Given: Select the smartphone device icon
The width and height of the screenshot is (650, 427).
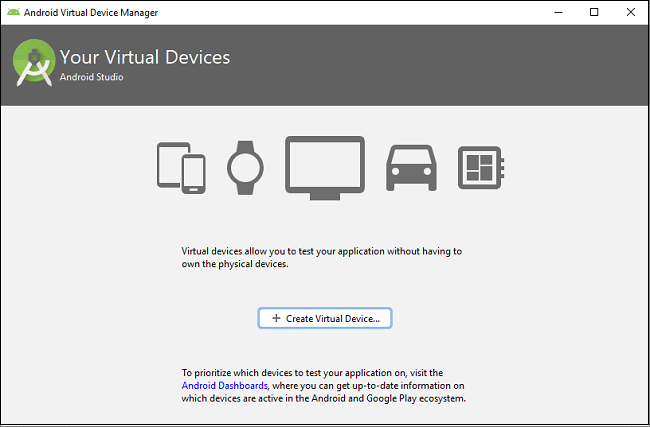Looking at the screenshot, I should (x=193, y=172).
